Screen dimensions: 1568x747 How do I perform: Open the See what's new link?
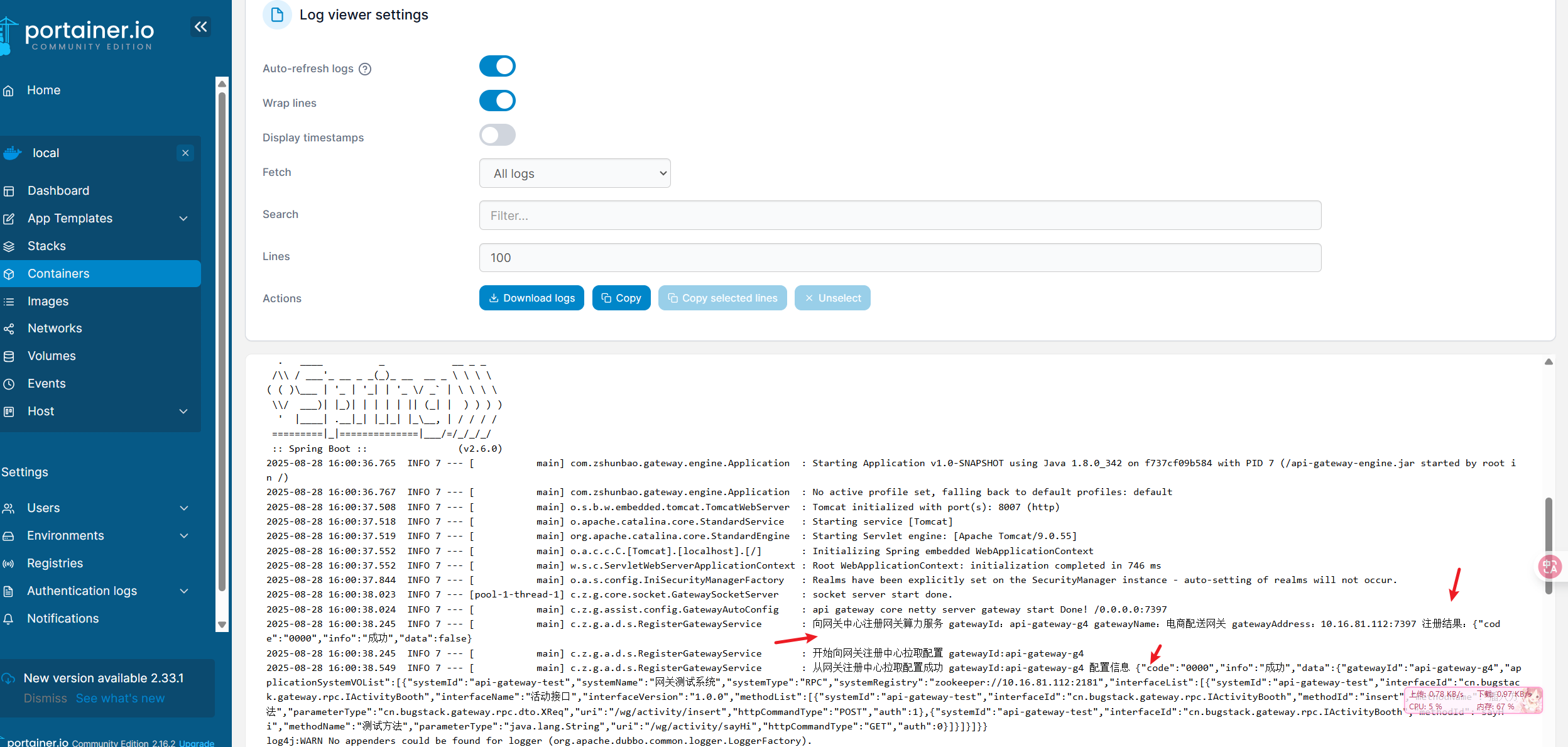pos(120,698)
